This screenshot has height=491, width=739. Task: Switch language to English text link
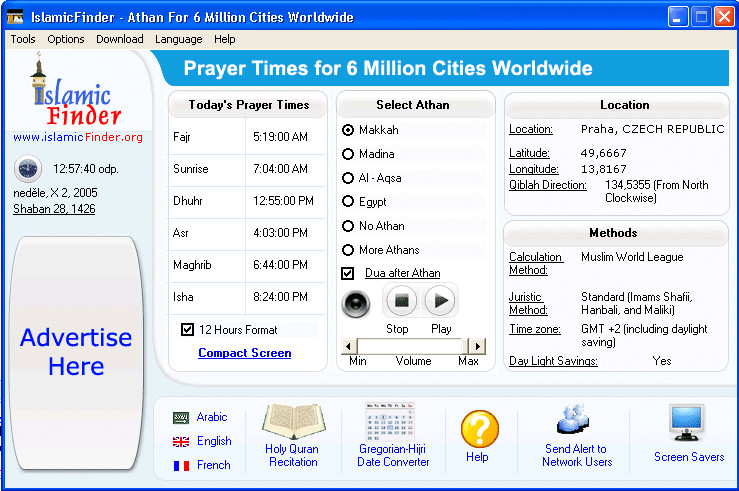click(x=214, y=441)
